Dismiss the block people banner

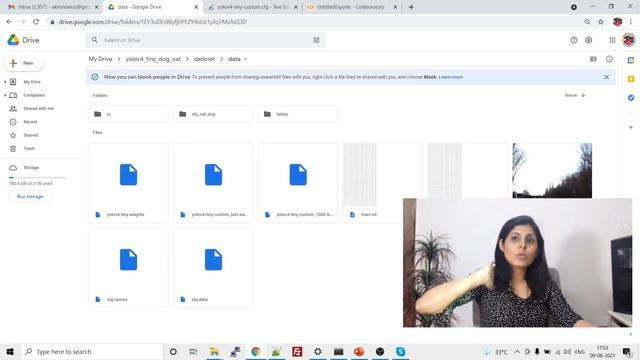tap(607, 77)
